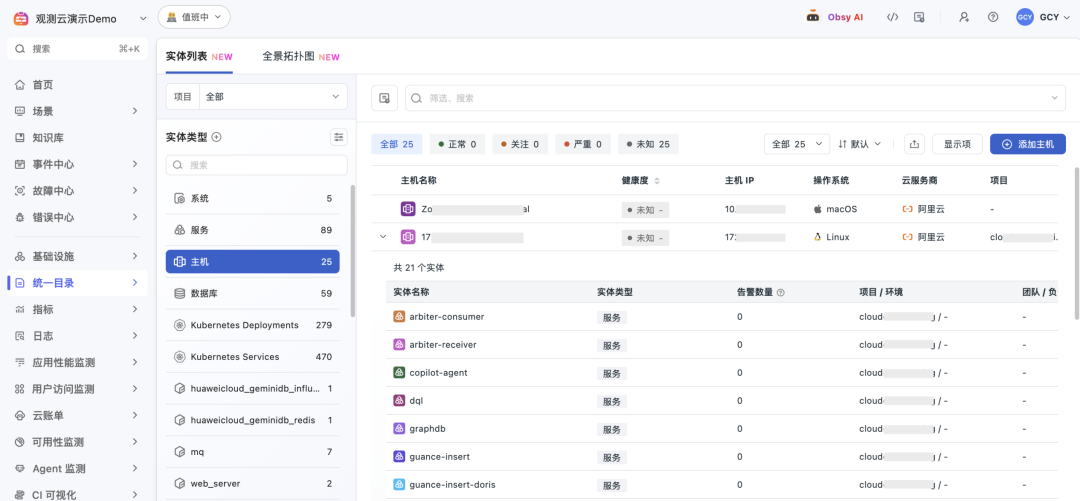Open the invite member icon in header
This screenshot has height=501, width=1080.
coord(964,17)
